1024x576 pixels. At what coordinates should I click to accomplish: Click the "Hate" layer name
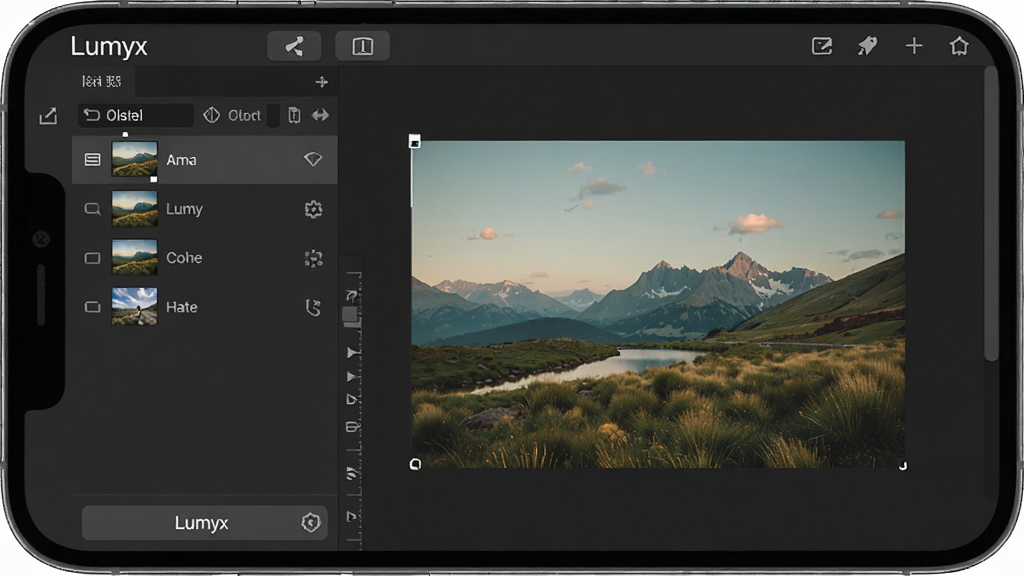[x=182, y=307]
